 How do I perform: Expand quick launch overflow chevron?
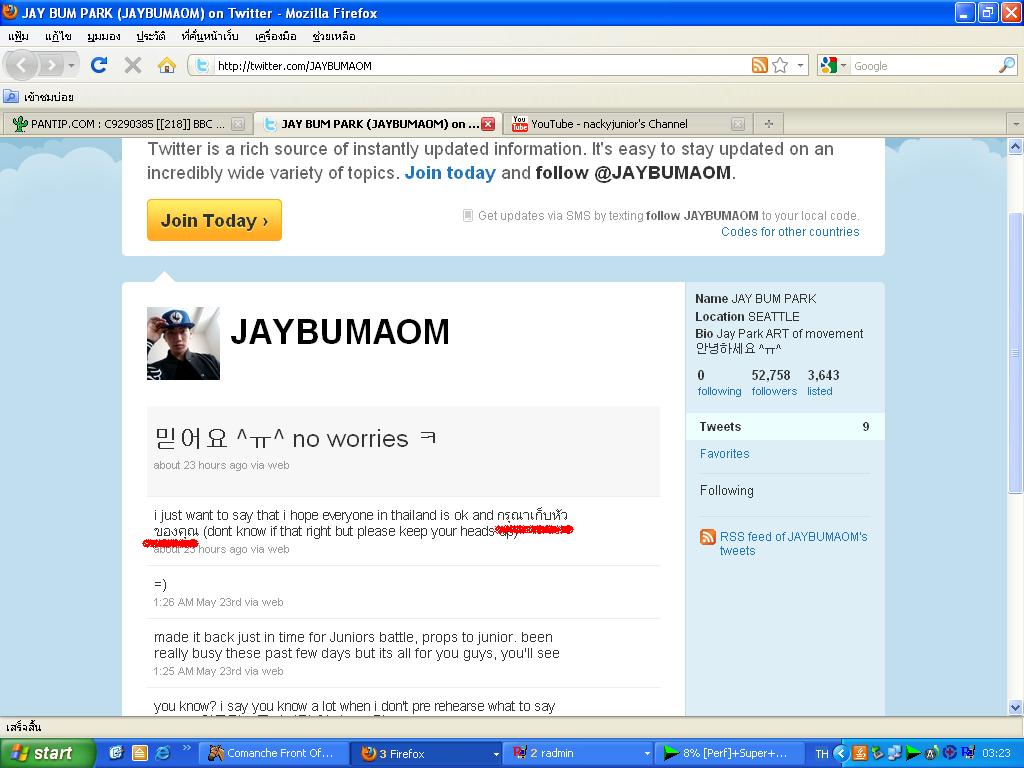(x=186, y=748)
